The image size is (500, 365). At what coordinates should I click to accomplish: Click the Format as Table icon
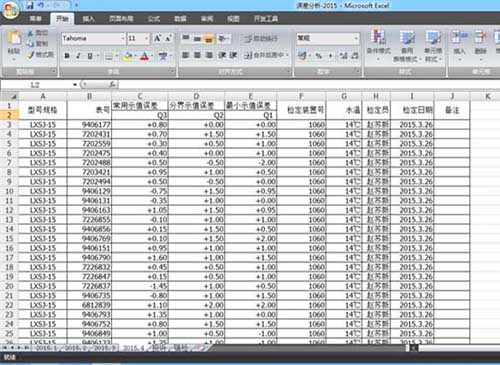[x=407, y=38]
